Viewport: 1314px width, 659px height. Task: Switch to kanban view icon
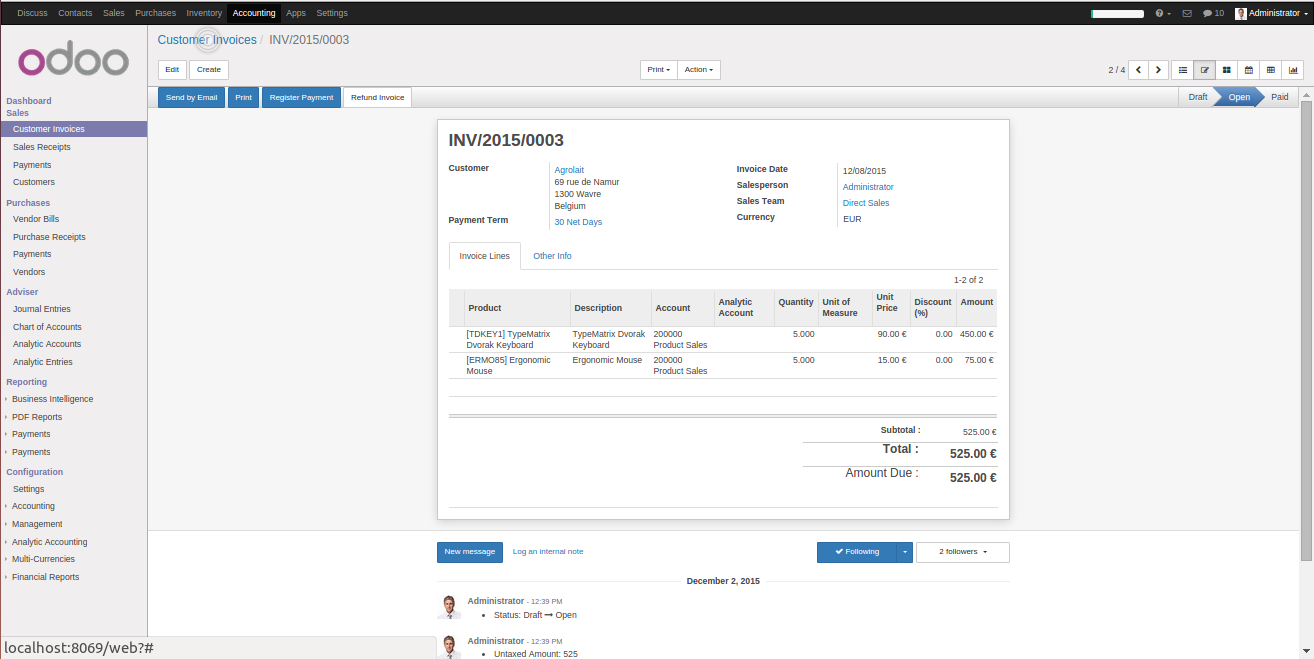point(1227,70)
